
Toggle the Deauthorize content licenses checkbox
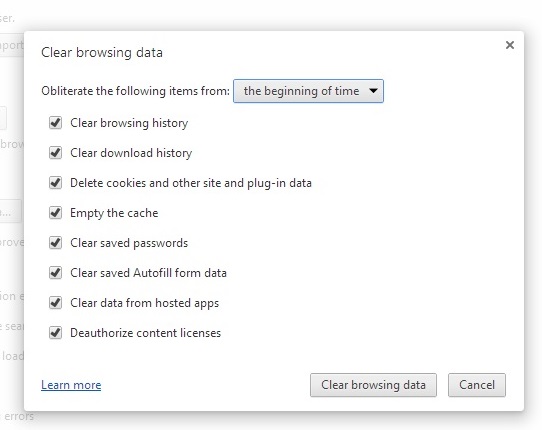coord(55,333)
